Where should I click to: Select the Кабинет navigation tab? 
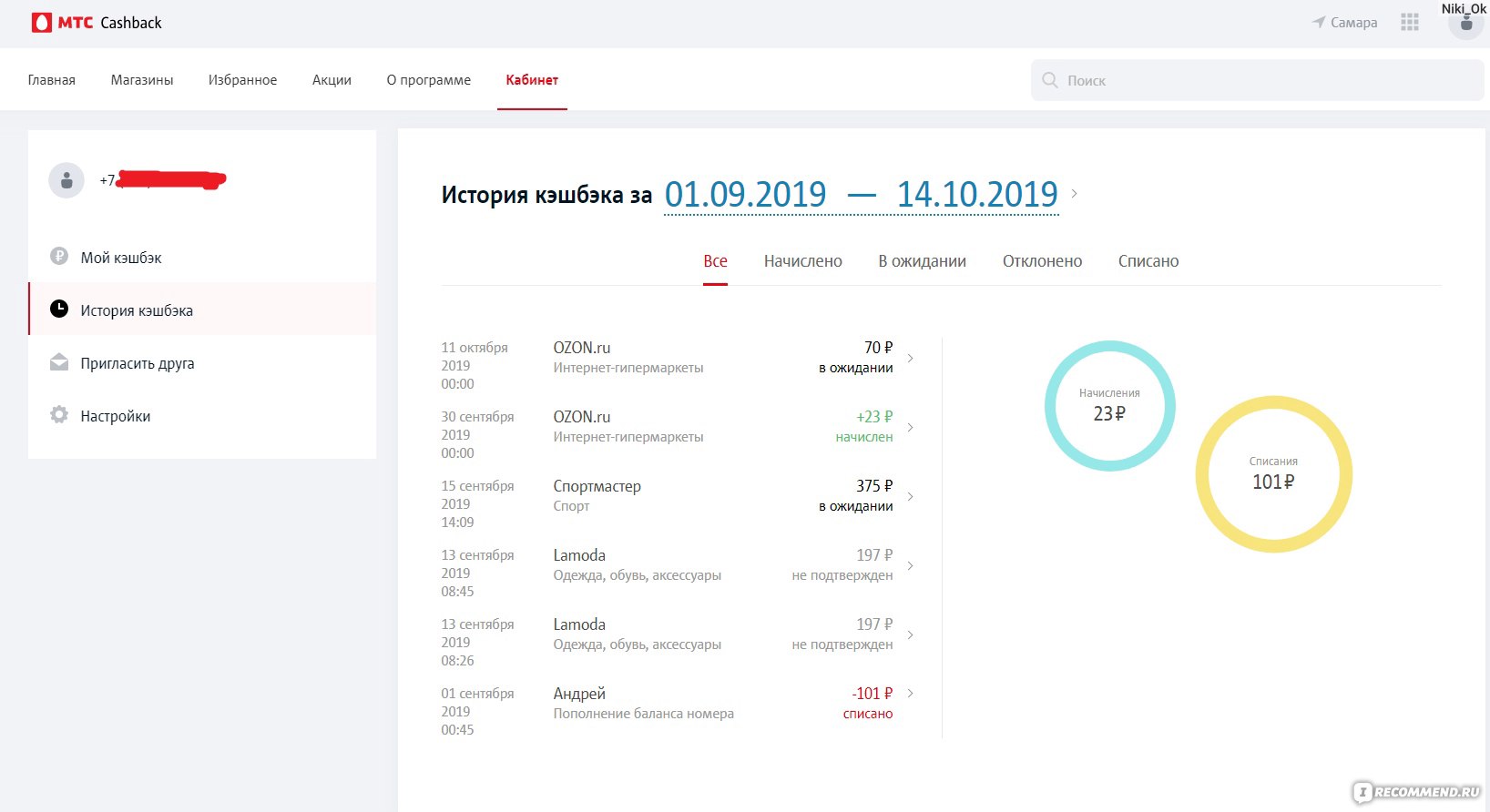[x=532, y=80]
